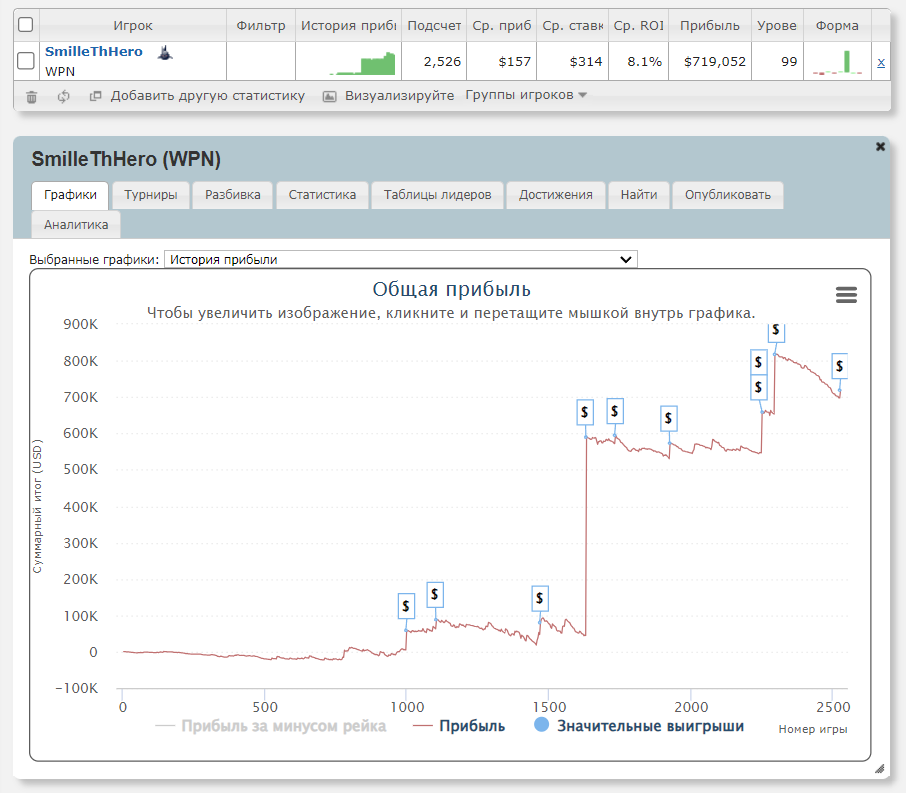Click Добавить другую статистику
906x793 pixels.
click(x=206, y=96)
